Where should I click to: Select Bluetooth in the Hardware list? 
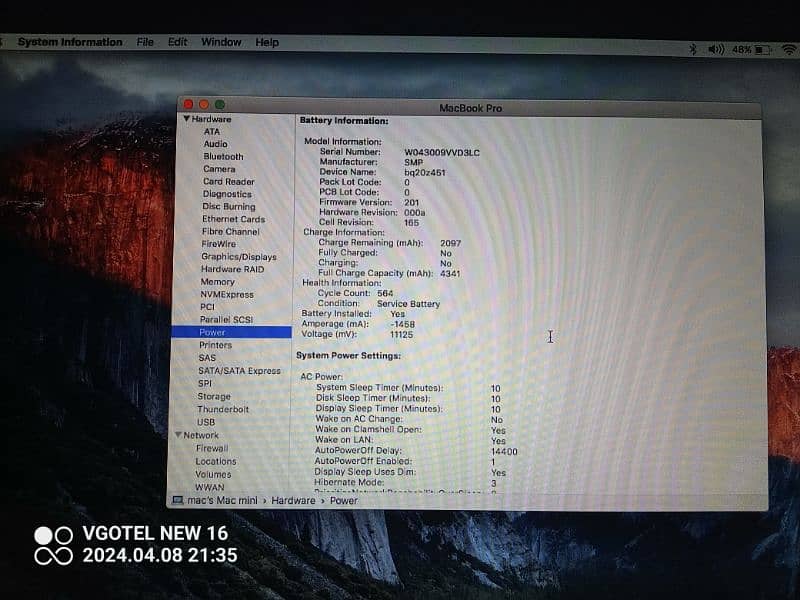(223, 156)
